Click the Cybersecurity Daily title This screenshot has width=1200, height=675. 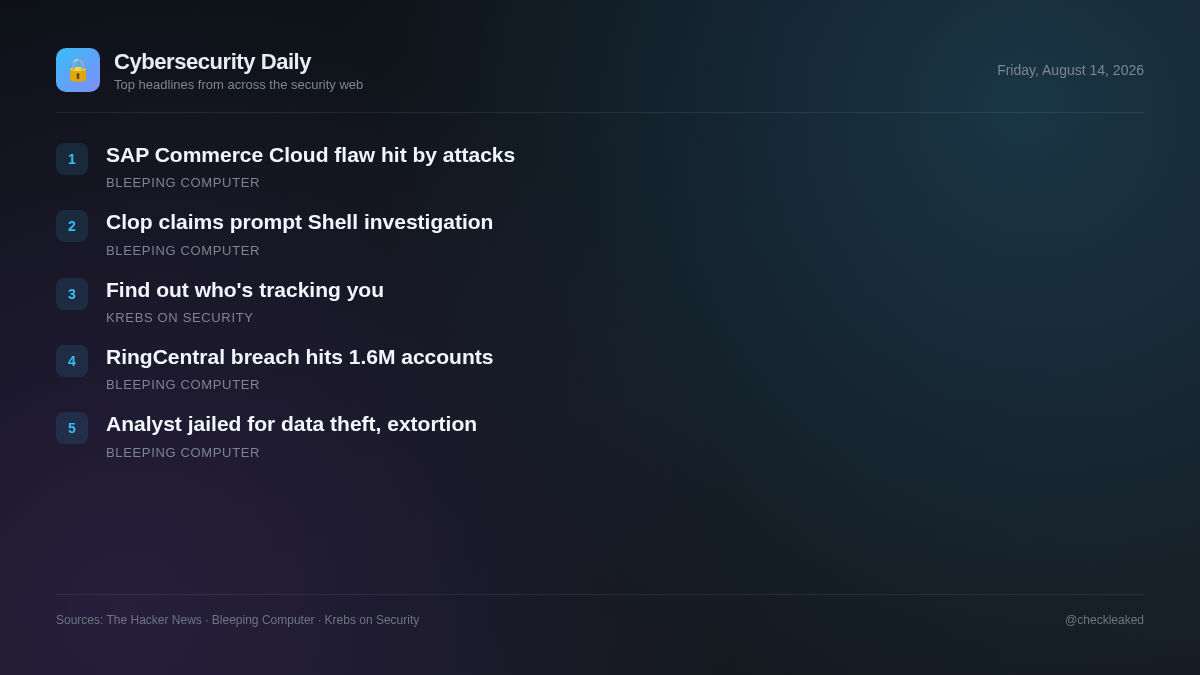[x=212, y=62]
